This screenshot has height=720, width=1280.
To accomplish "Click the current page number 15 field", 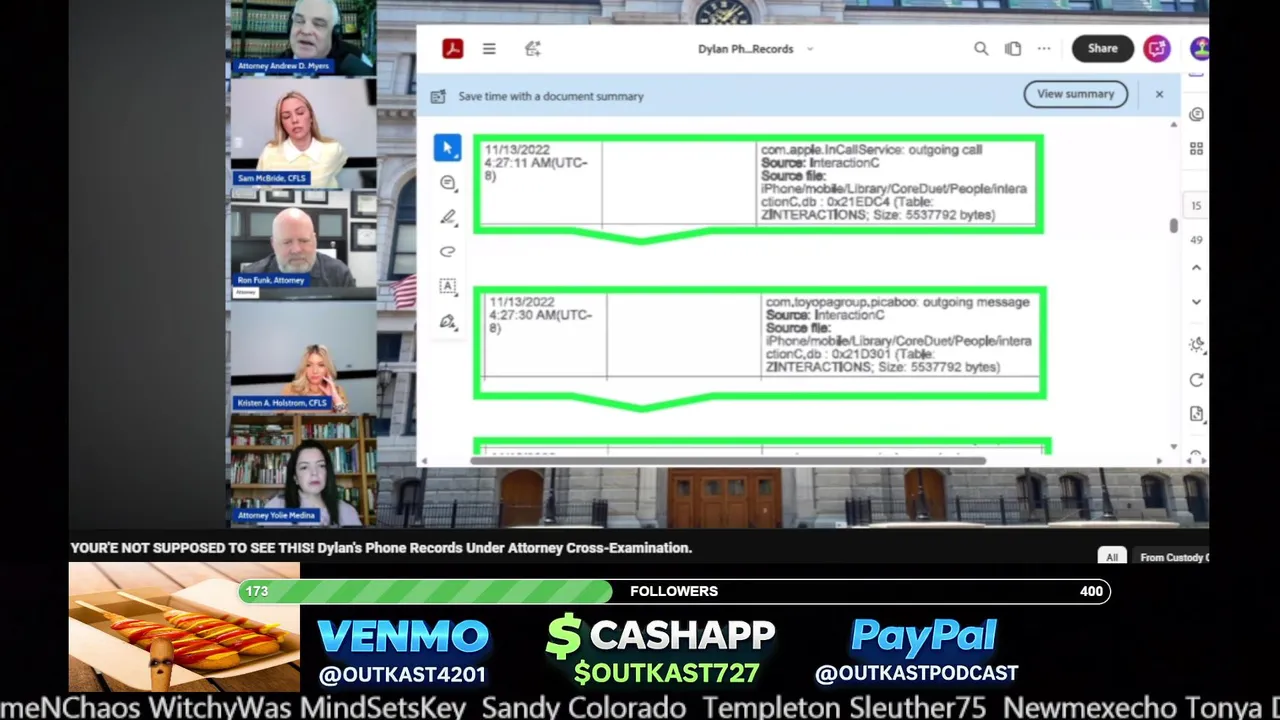I will coord(1196,205).
